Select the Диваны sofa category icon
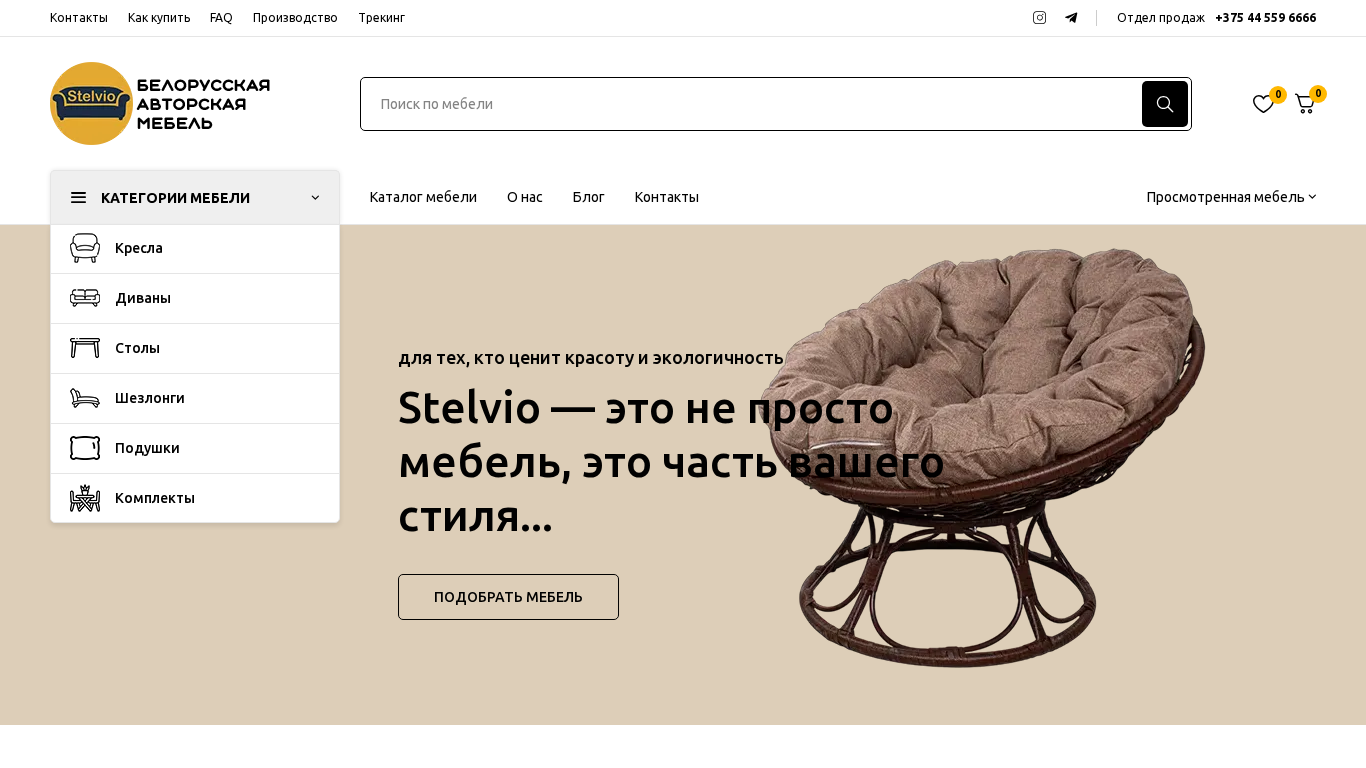This screenshot has height=768, width=1366. (x=85, y=298)
